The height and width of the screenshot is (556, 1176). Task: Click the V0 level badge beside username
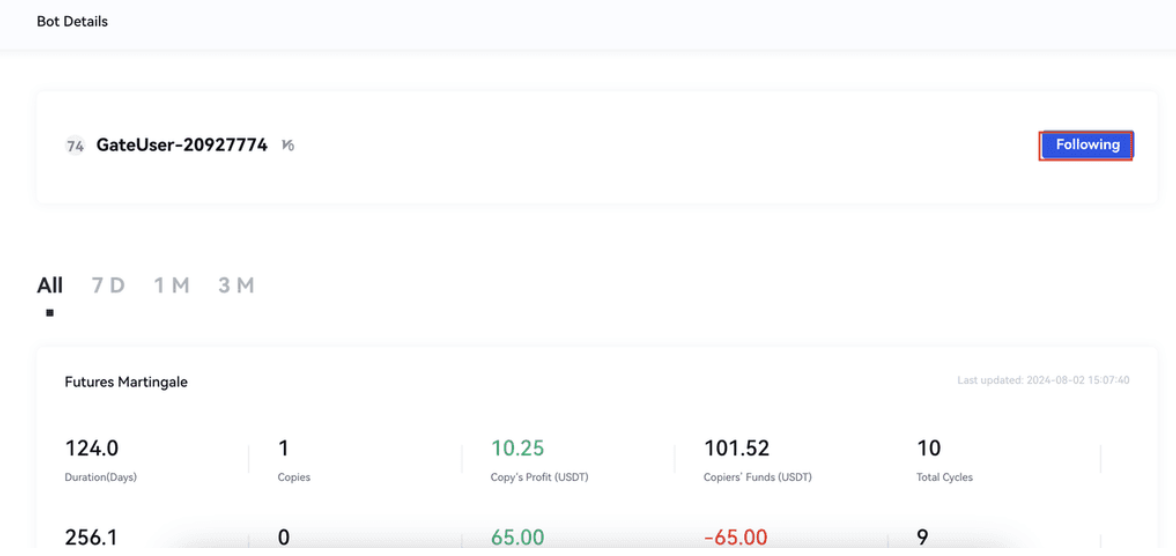pyautogui.click(x=288, y=146)
